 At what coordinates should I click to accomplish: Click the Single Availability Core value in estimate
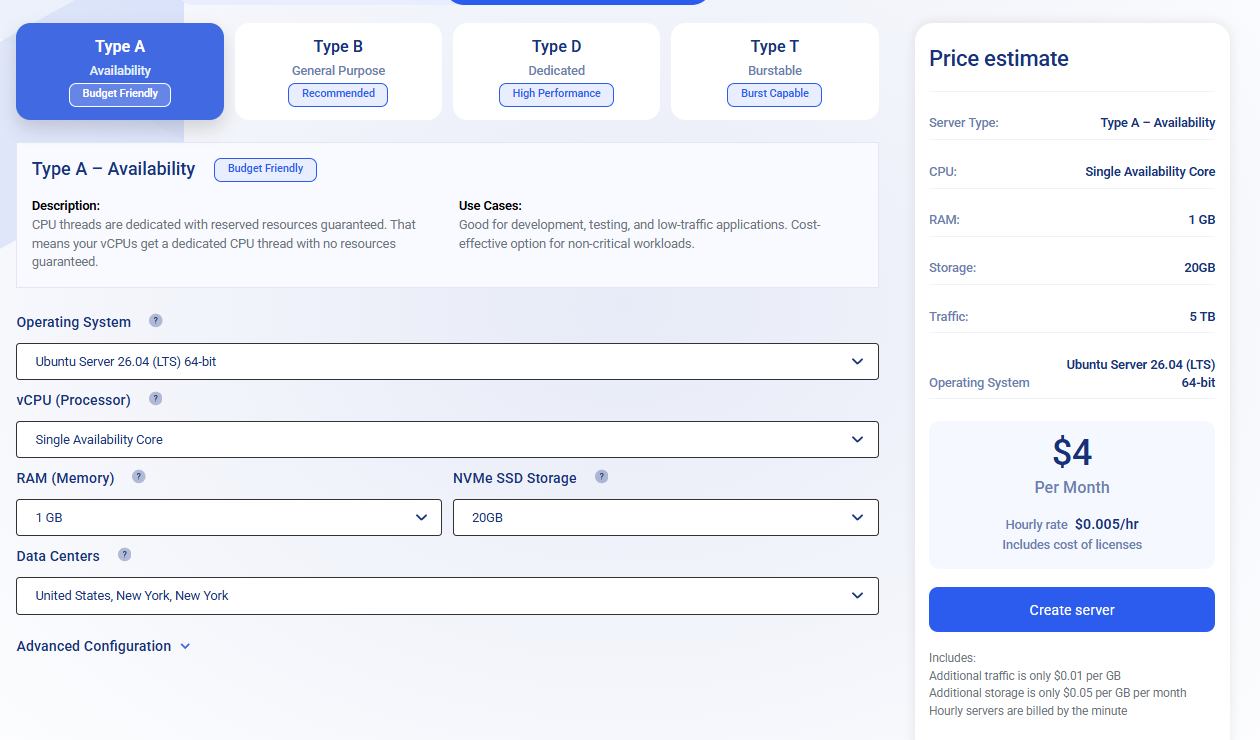1150,171
